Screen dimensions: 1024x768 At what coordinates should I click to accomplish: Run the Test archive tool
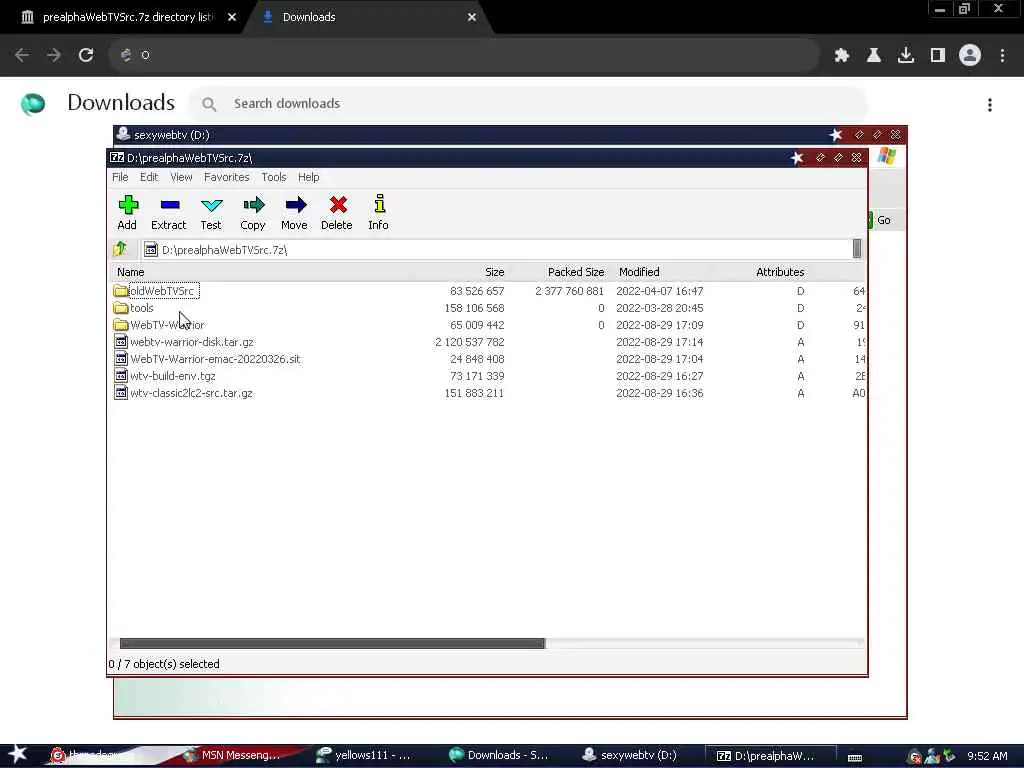211,212
